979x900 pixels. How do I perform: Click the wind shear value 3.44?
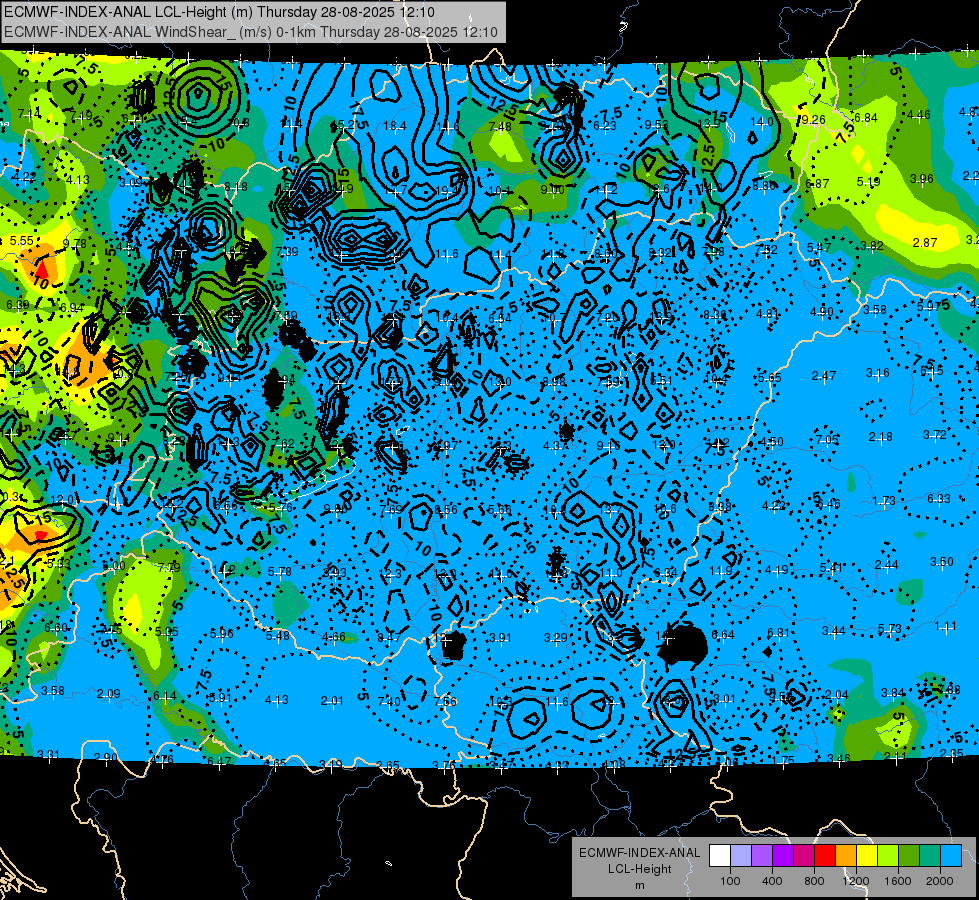834,631
